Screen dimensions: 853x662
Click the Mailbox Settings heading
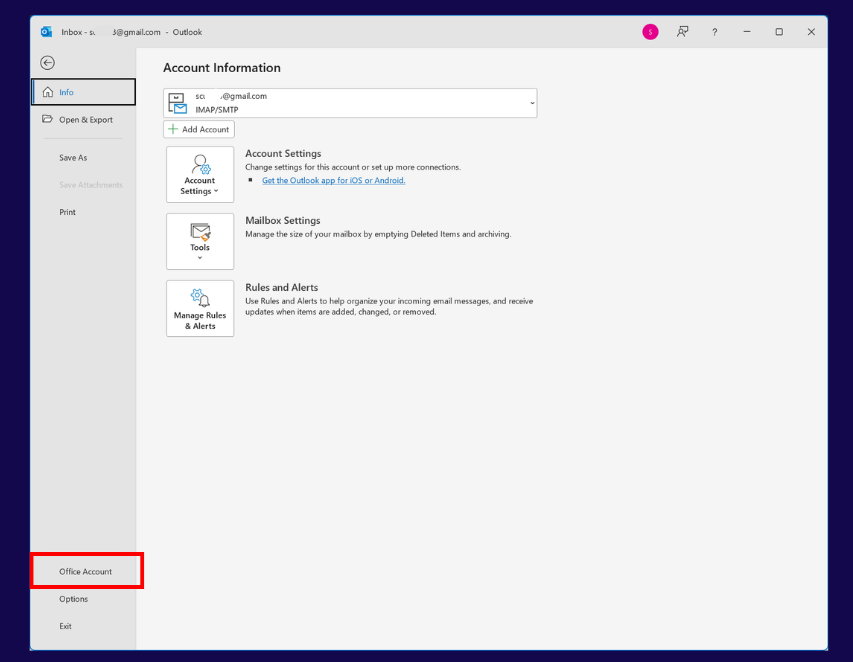(283, 220)
